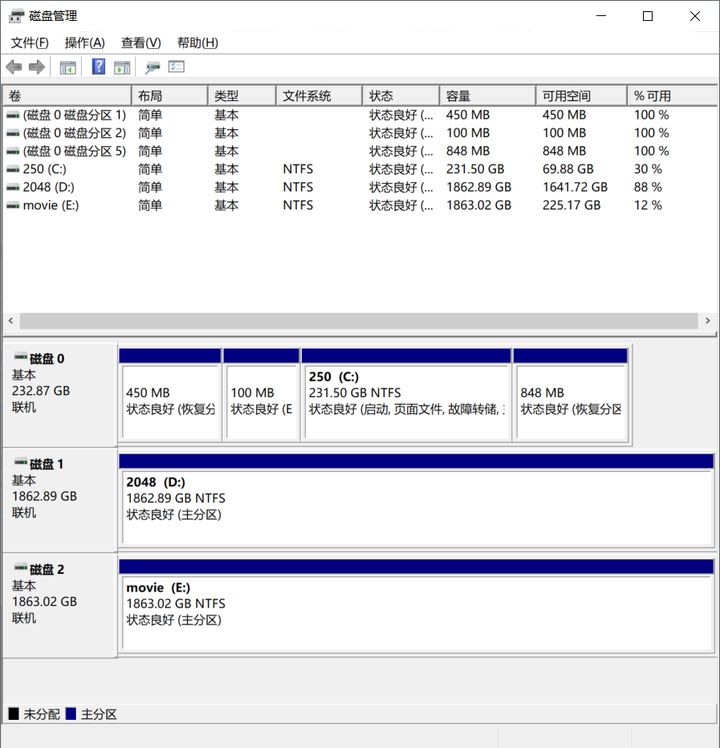Open the blue question mark Help icon

tap(98, 67)
